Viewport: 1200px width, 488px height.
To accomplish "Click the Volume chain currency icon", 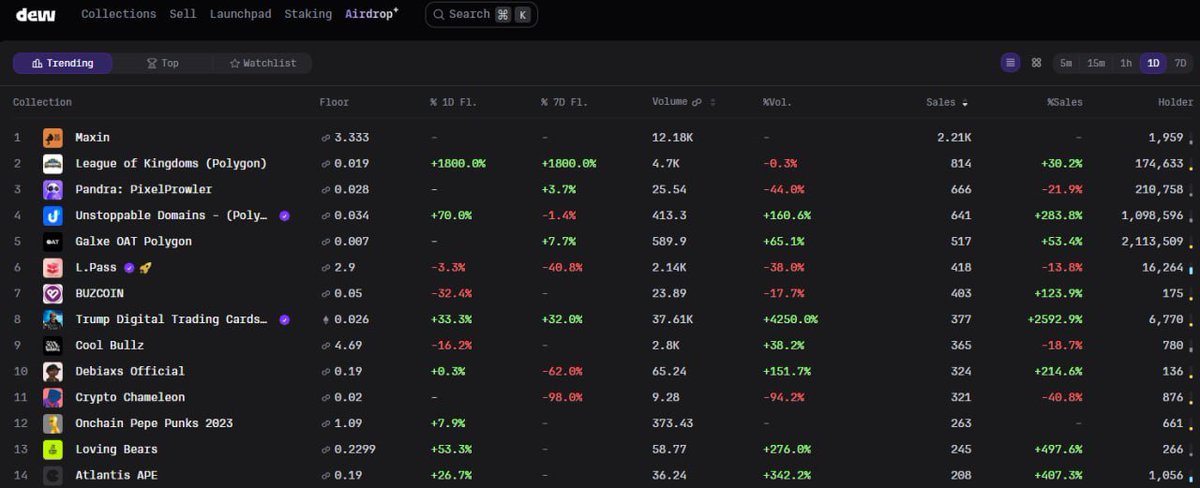I will click(x=696, y=102).
